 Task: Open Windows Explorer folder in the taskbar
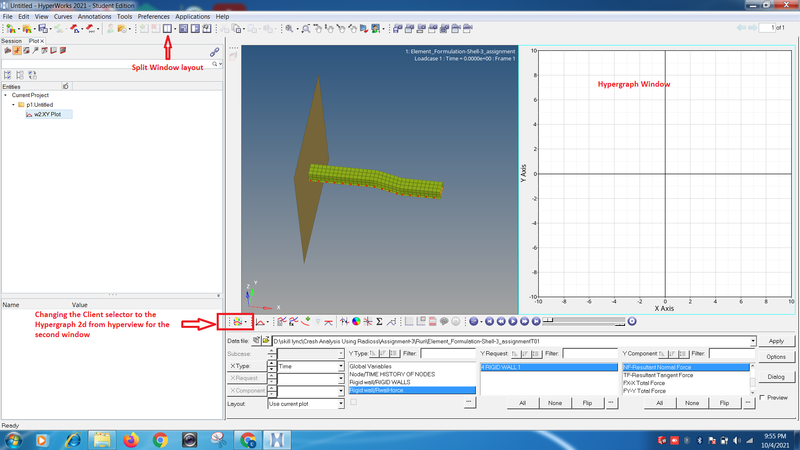102,440
